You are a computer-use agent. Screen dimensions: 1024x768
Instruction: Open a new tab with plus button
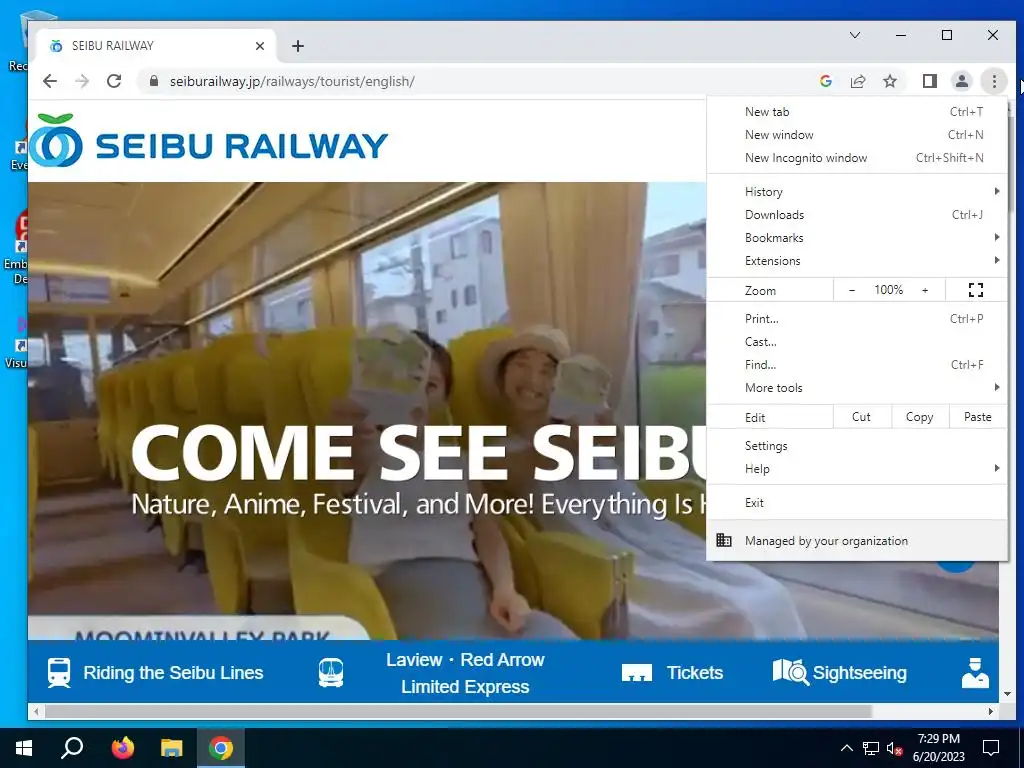tap(298, 46)
